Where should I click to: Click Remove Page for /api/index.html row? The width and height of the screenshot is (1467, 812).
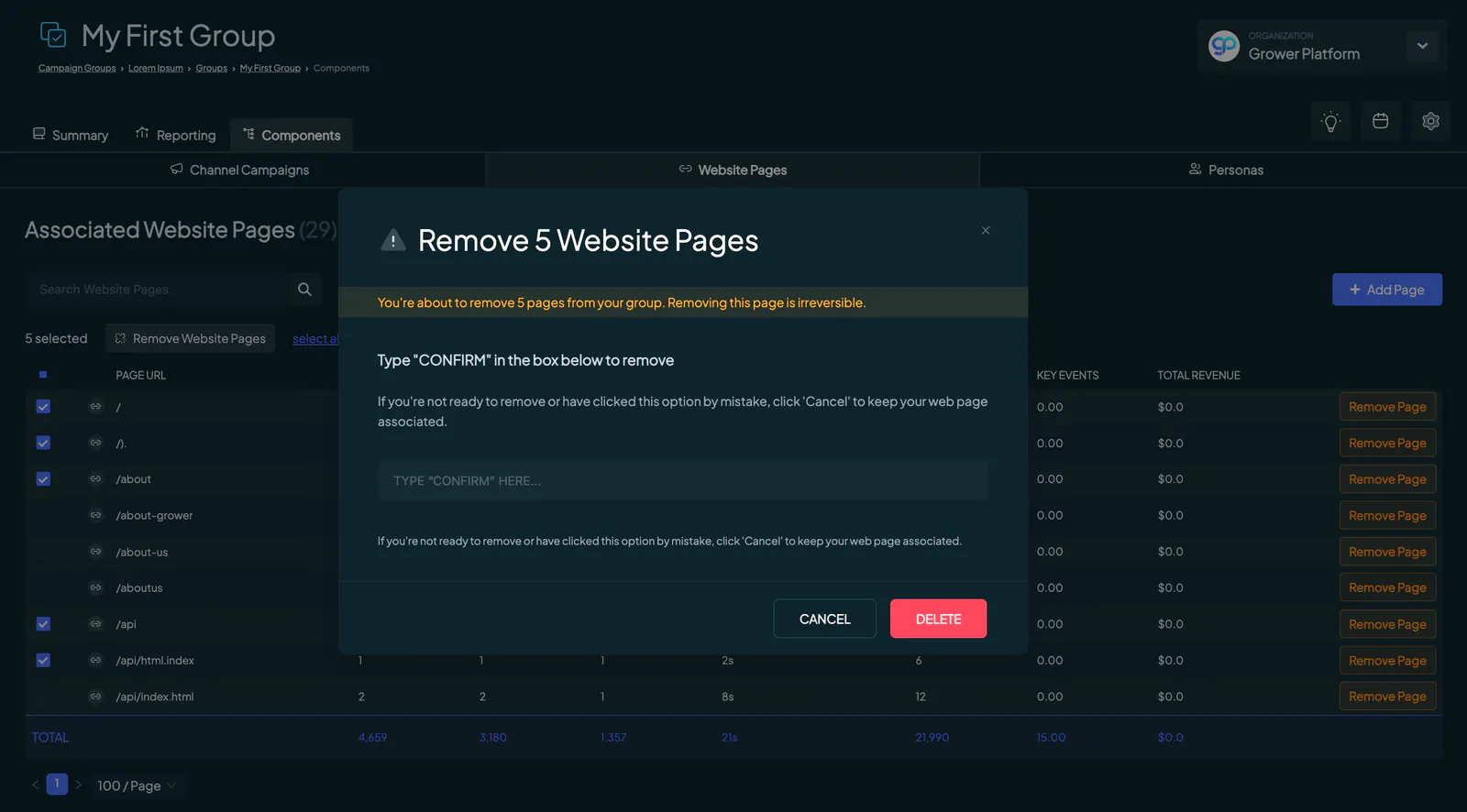pyautogui.click(x=1387, y=697)
